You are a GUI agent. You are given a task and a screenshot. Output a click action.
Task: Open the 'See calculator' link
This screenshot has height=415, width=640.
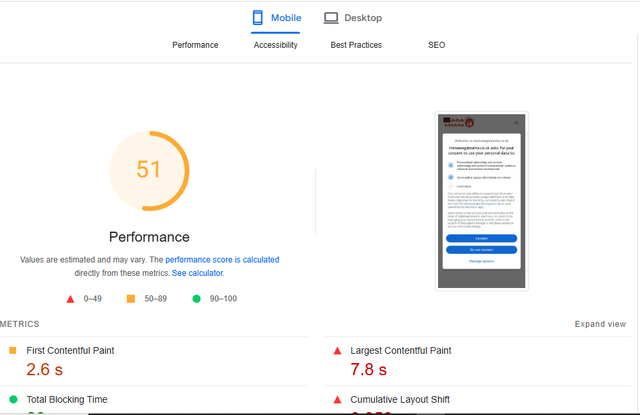point(198,273)
